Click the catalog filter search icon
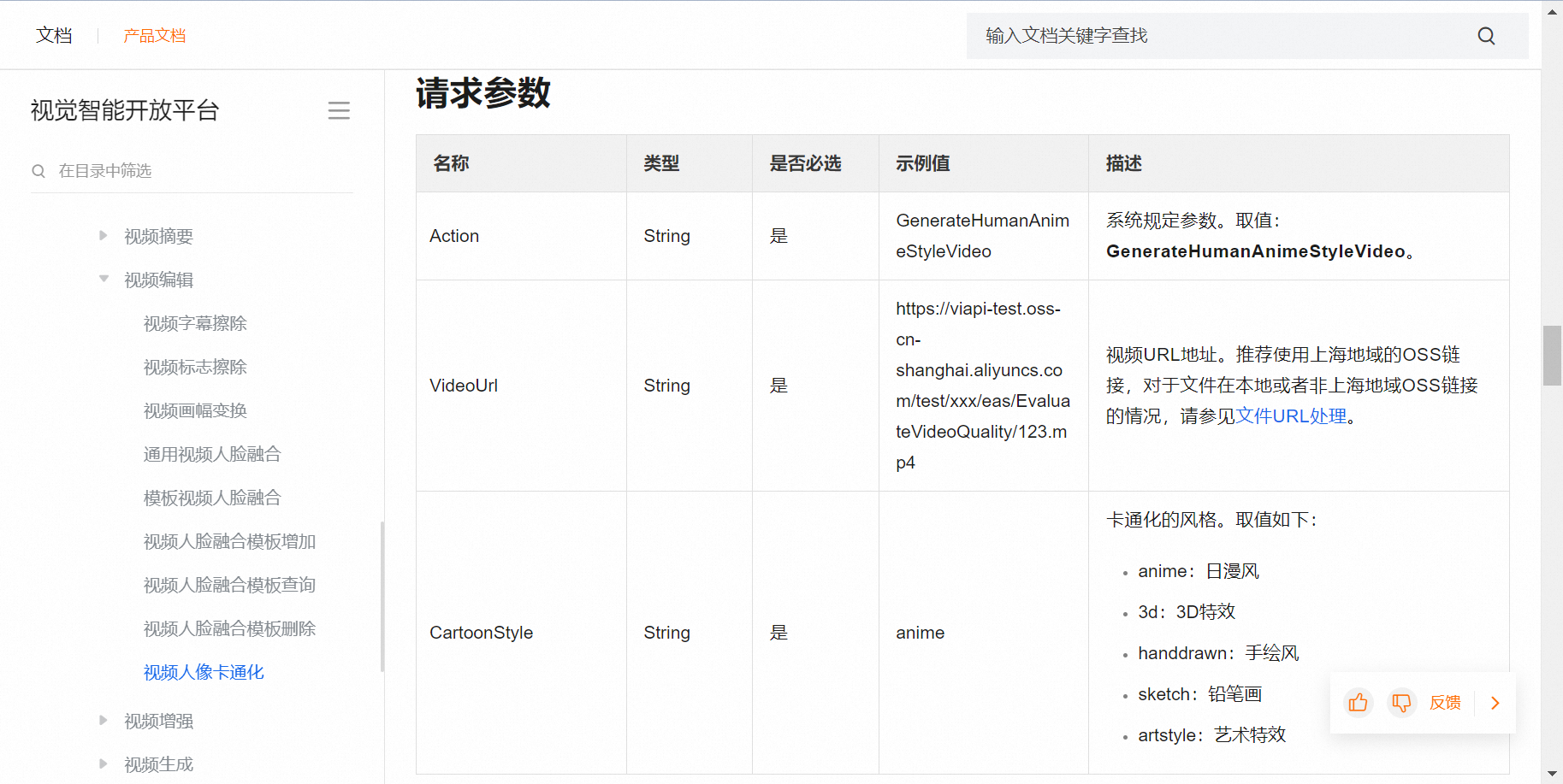 (38, 171)
